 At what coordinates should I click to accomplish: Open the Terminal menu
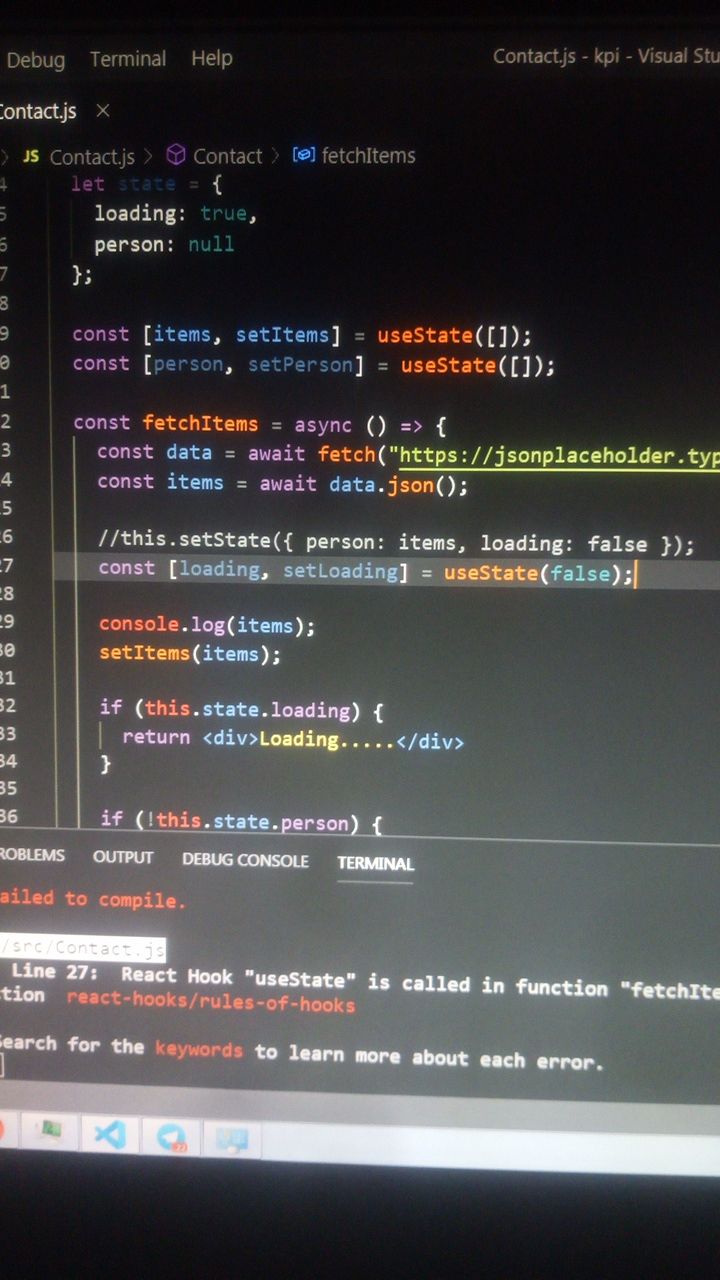[128, 59]
